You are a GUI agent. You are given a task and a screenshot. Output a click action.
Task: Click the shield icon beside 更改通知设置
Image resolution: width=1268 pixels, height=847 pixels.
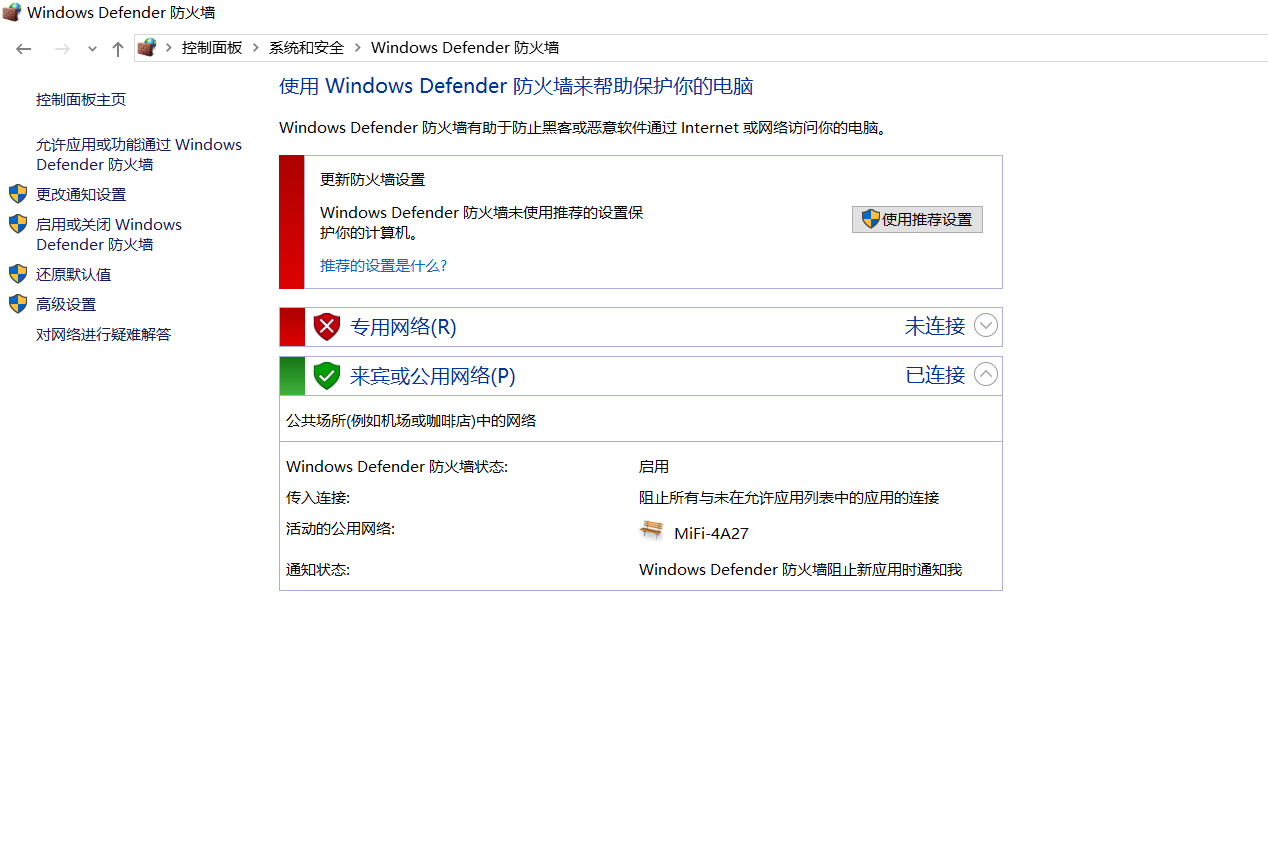pos(18,194)
